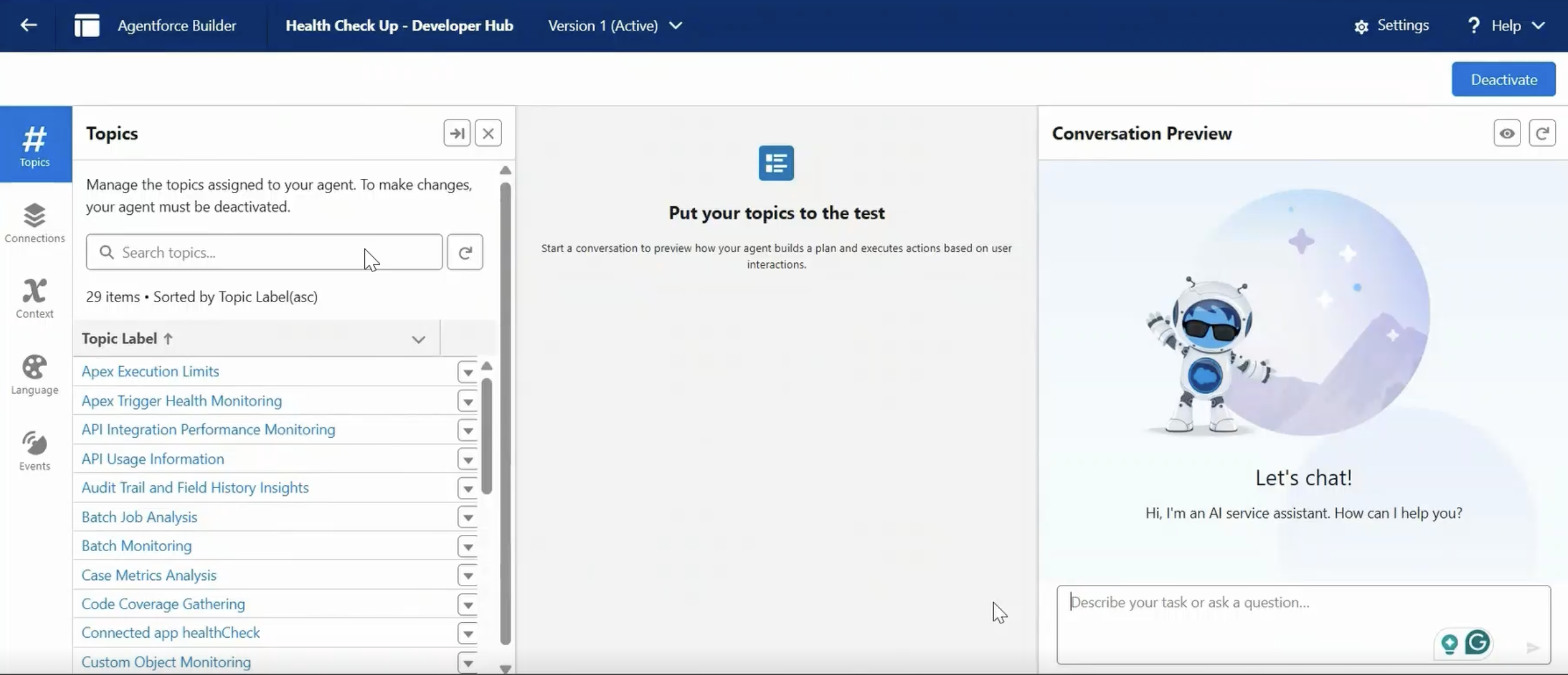Open the Batch Job Analysis topic
This screenshot has width=1568, height=675.
(139, 517)
